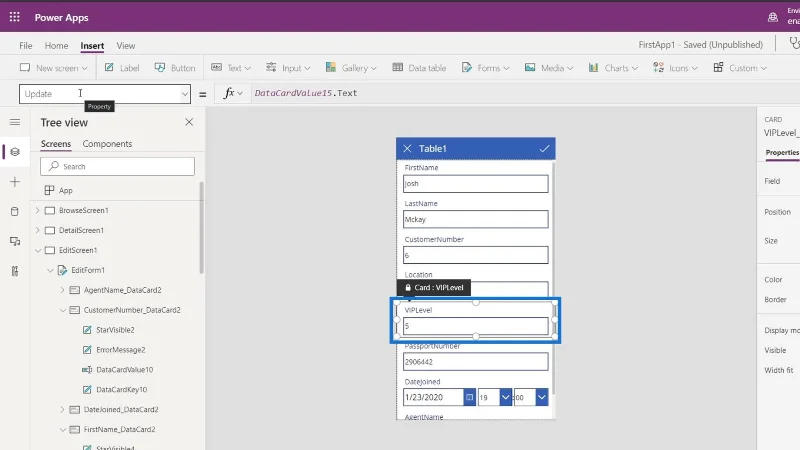800x450 pixels.
Task: Open the DateJoined calendar picker icon
Action: pyautogui.click(x=469, y=397)
